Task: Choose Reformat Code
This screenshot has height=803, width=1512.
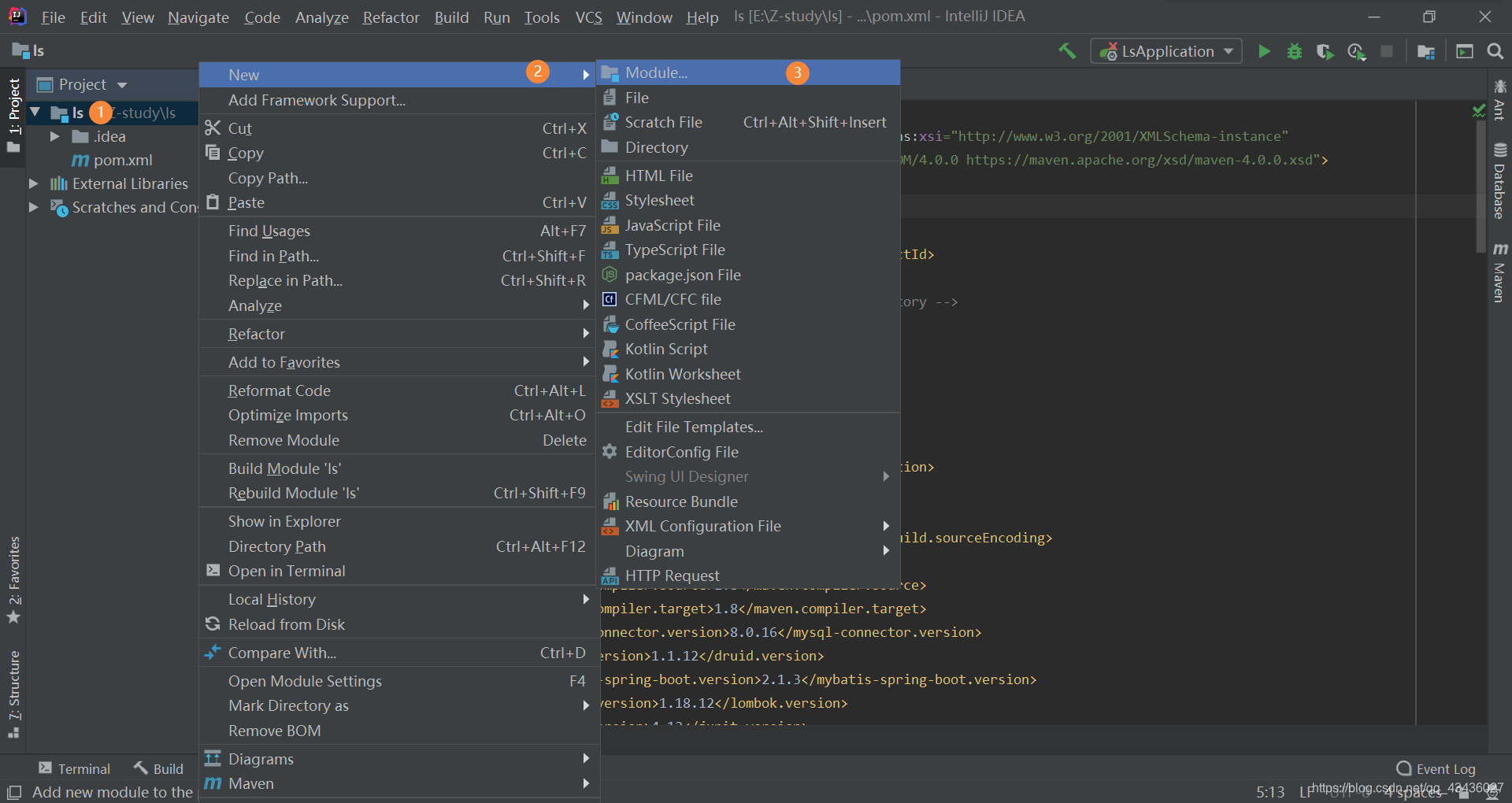Action: click(x=398, y=390)
